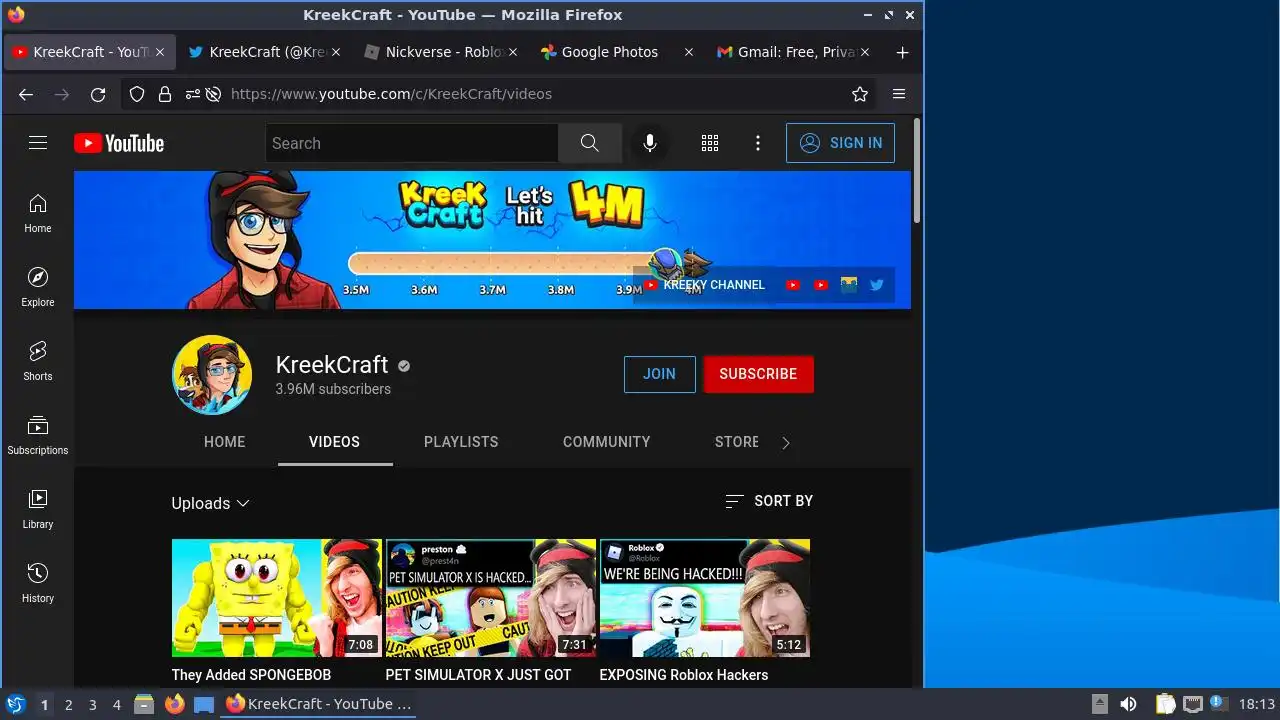Click the page vertical scrollbar
This screenshot has width=1280, height=720.
(x=917, y=170)
